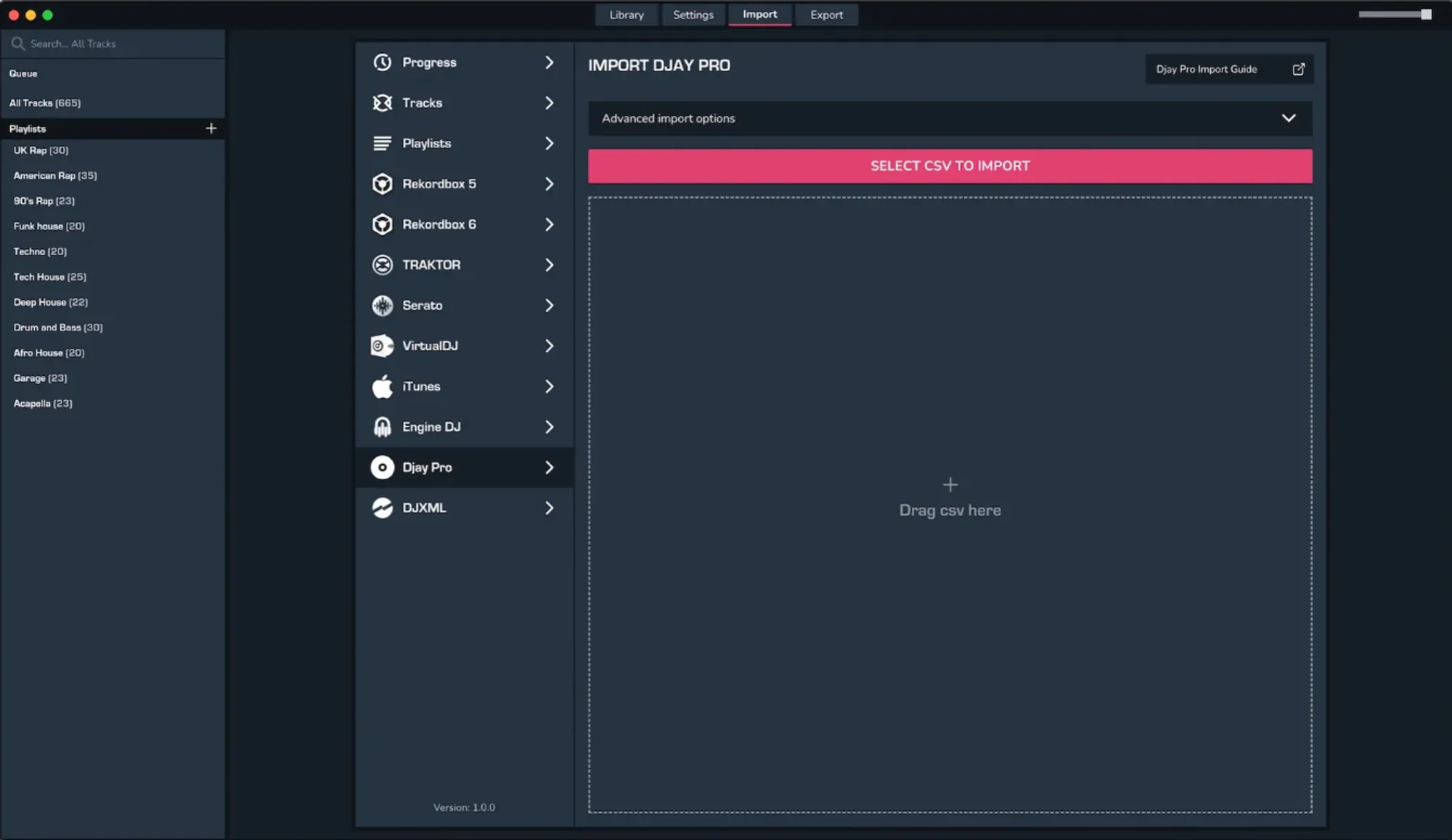Image resolution: width=1452 pixels, height=840 pixels.
Task: Click the Serato logo icon
Action: pos(383,306)
